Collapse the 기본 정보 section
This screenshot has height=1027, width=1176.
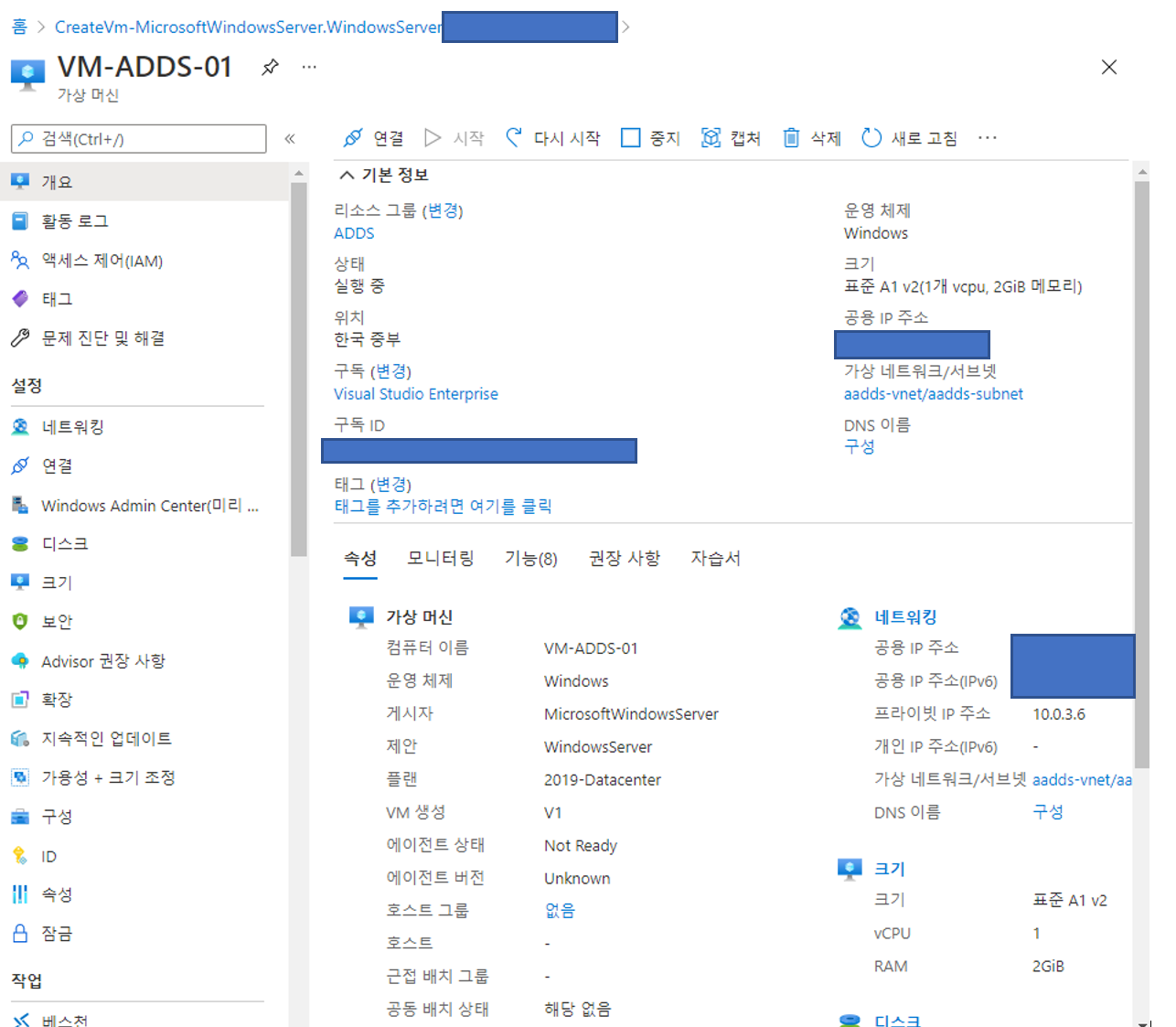click(347, 175)
